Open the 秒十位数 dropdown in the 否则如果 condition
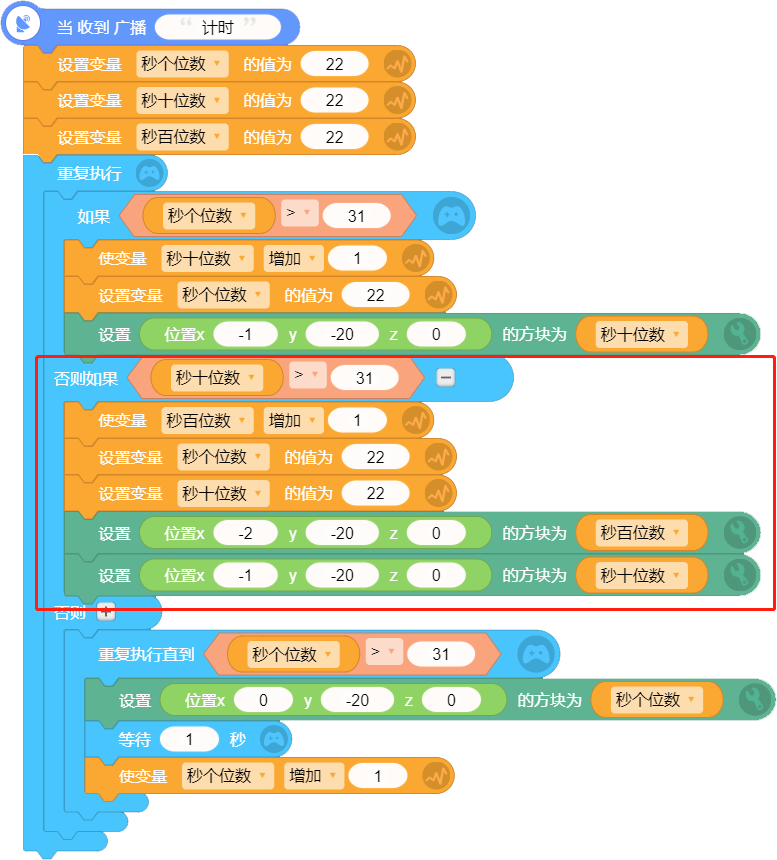 pos(217,377)
